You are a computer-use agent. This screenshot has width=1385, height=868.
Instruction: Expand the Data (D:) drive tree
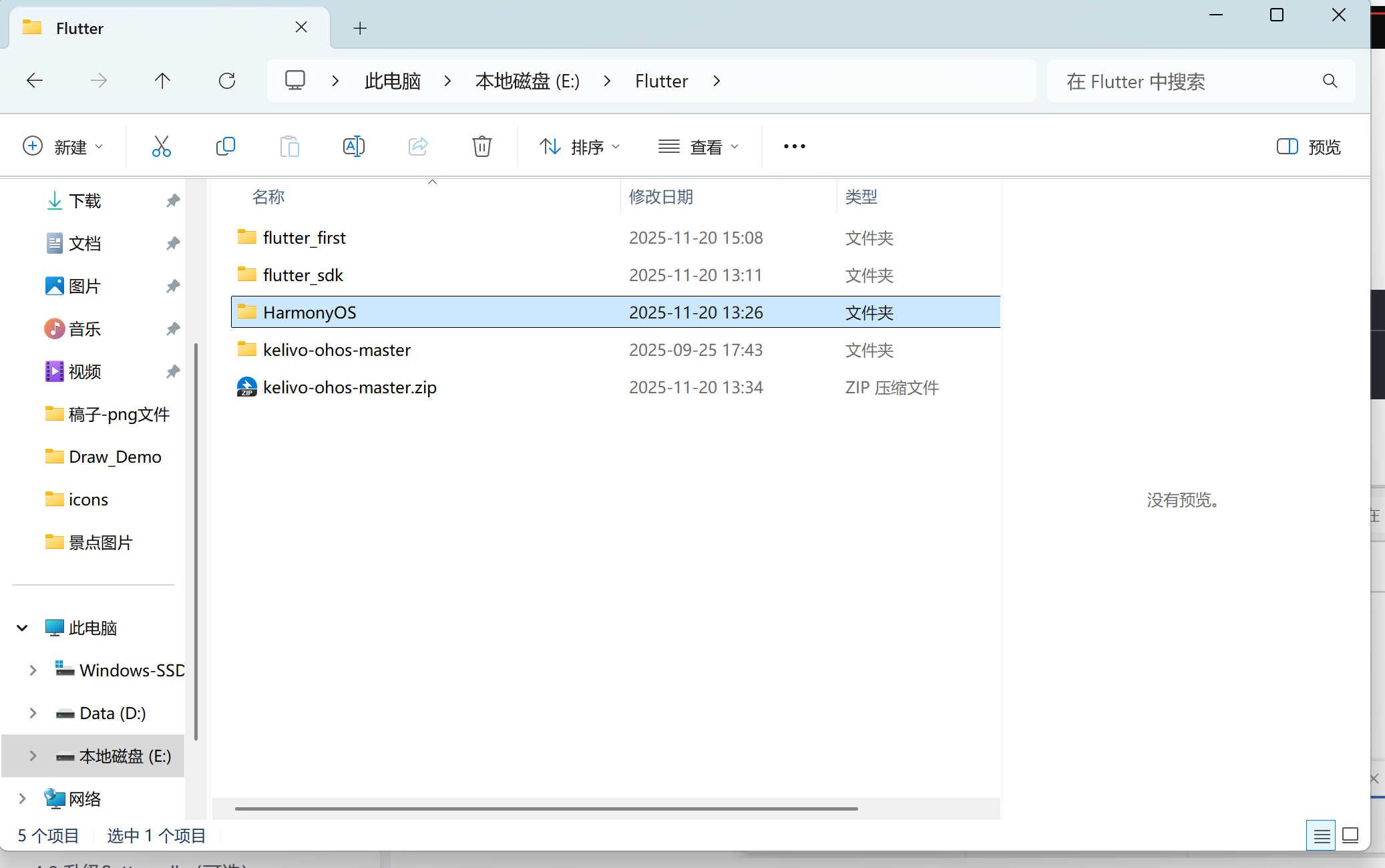pyautogui.click(x=33, y=713)
